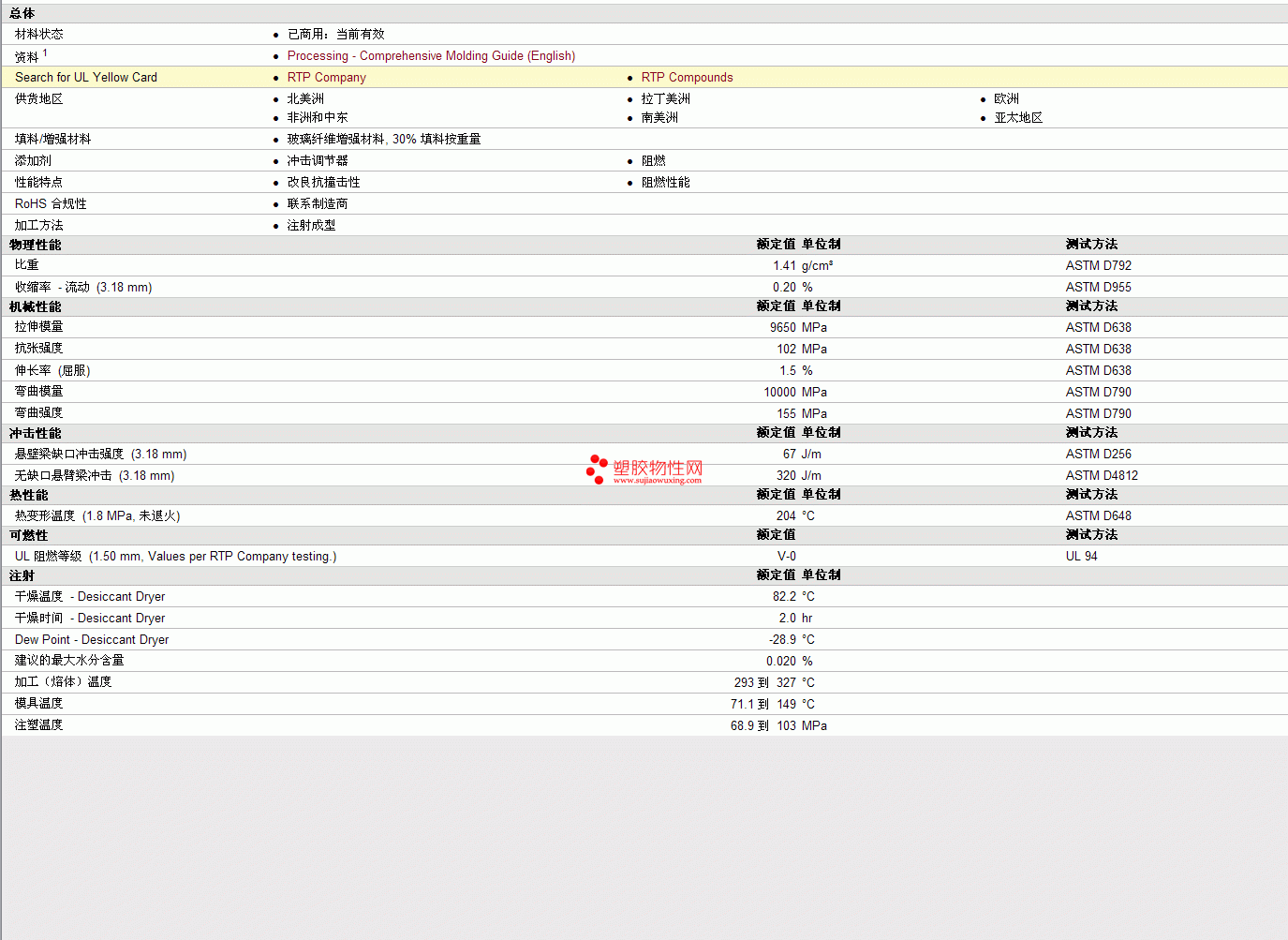
Task: Click the 欧洲 region entry
Action: [1007, 99]
